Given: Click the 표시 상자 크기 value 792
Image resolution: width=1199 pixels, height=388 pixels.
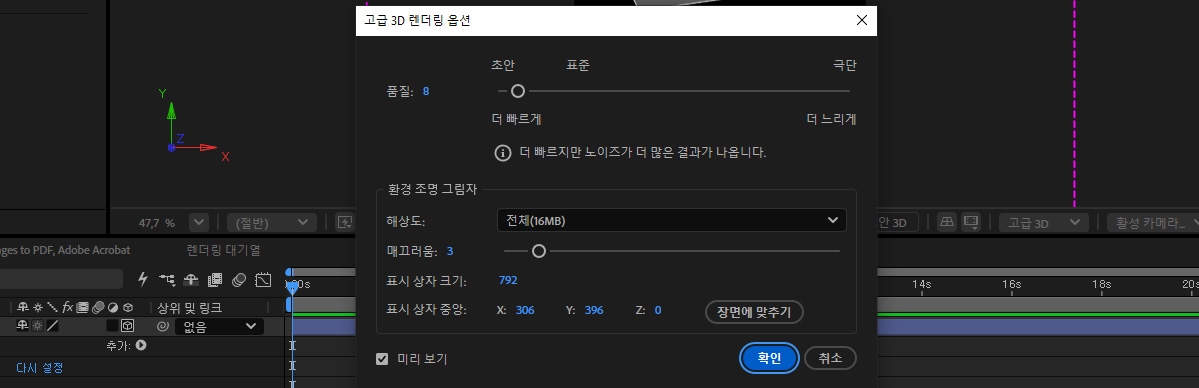Looking at the screenshot, I should [508, 281].
